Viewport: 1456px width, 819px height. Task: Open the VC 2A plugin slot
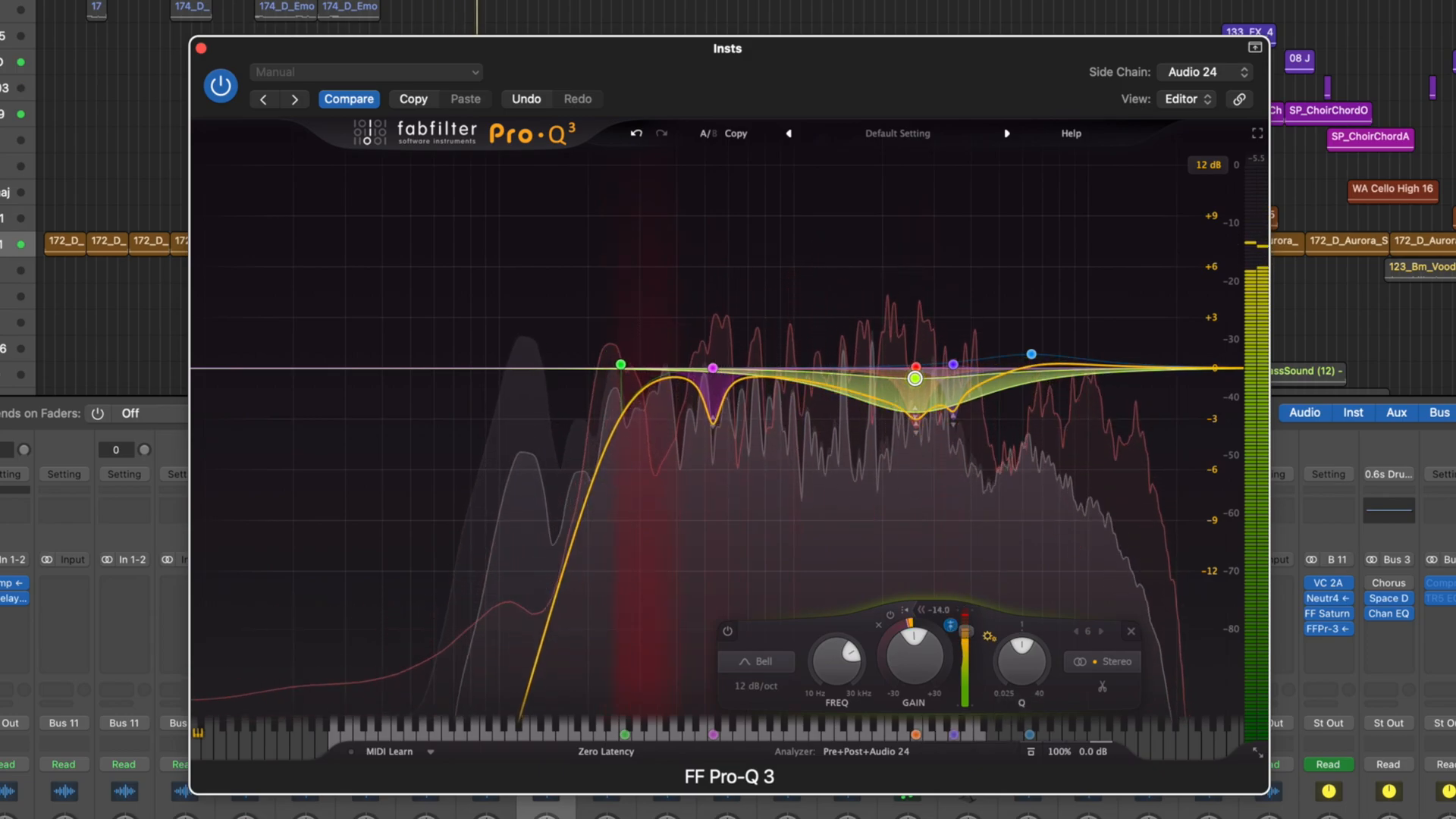1328,583
